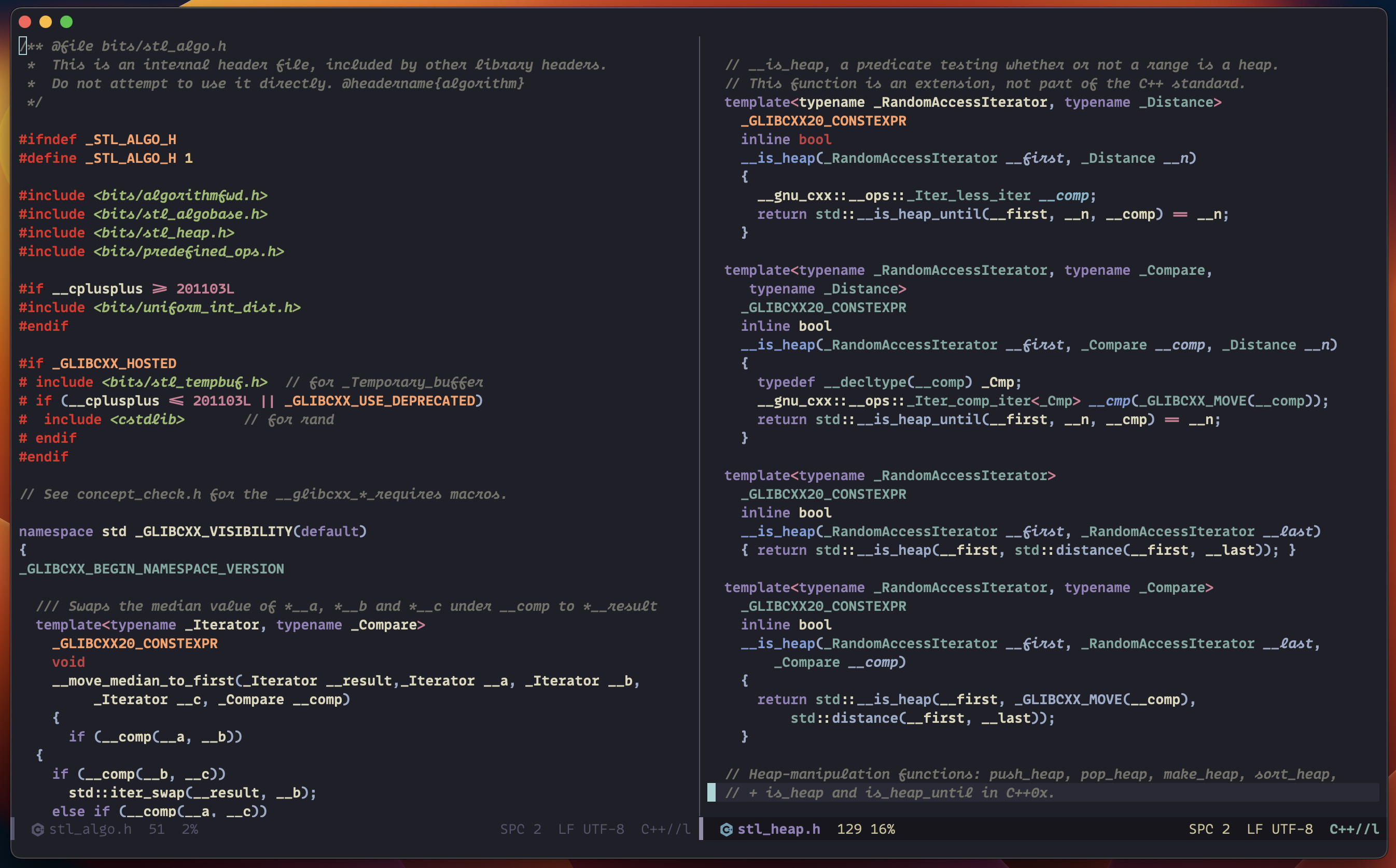The image size is (1396, 868).
Task: Click 'This function is an extension' comment
Action: tap(985, 83)
